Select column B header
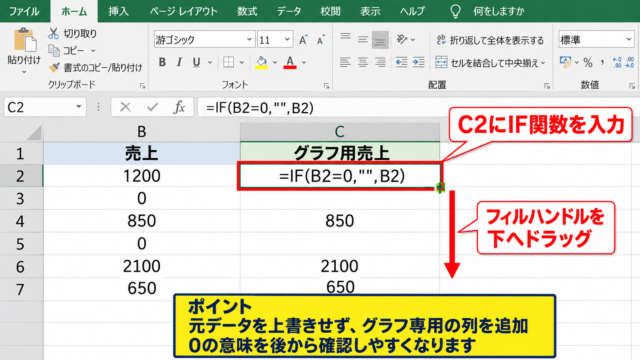640x360 pixels. [142, 132]
